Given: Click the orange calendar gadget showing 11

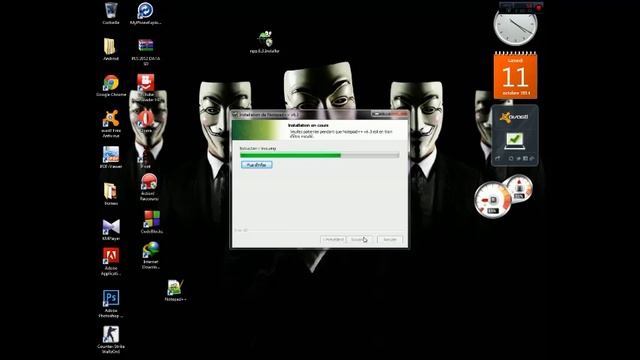Looking at the screenshot, I should click(515, 76).
